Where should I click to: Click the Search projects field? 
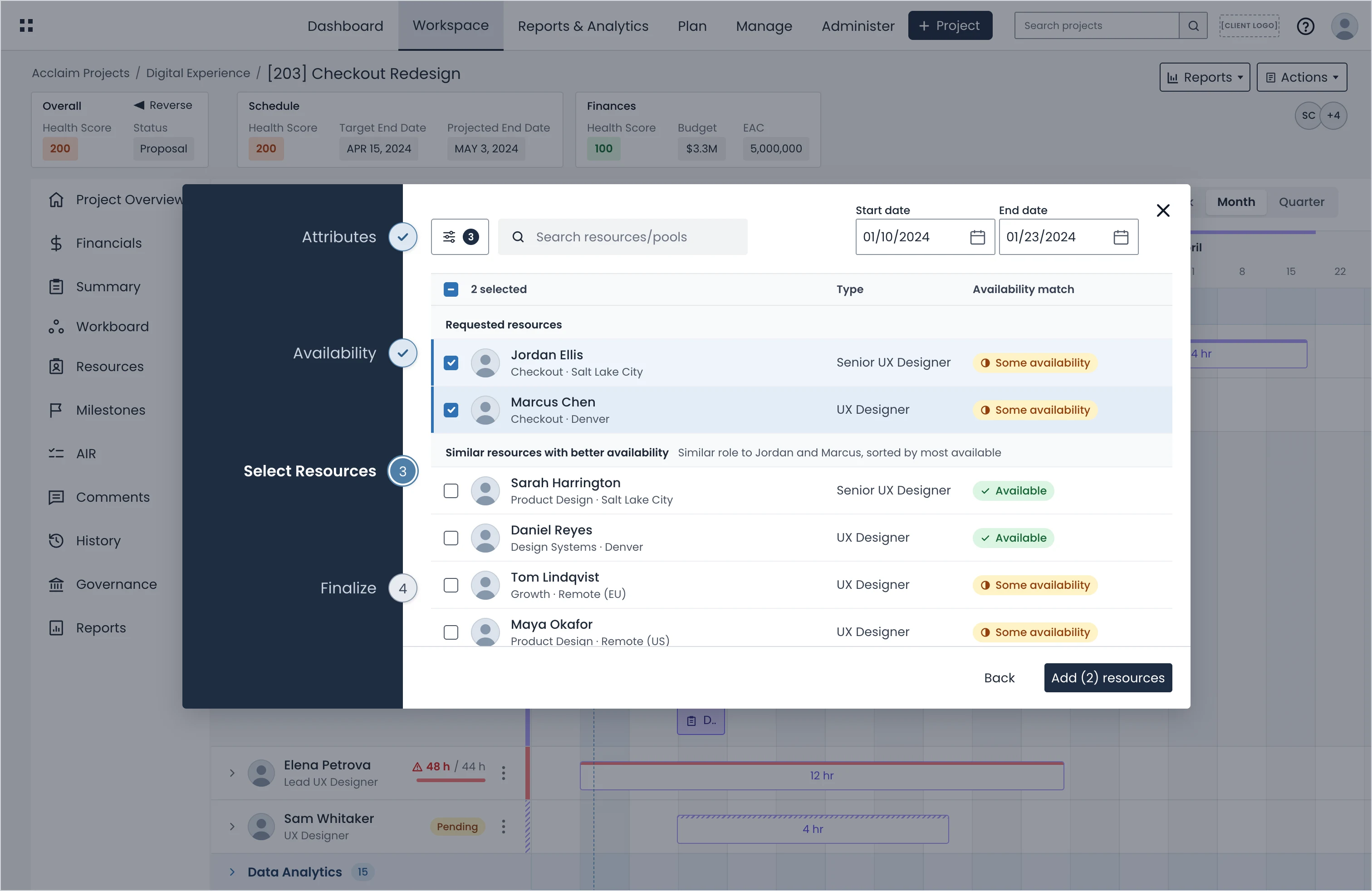(x=1097, y=25)
